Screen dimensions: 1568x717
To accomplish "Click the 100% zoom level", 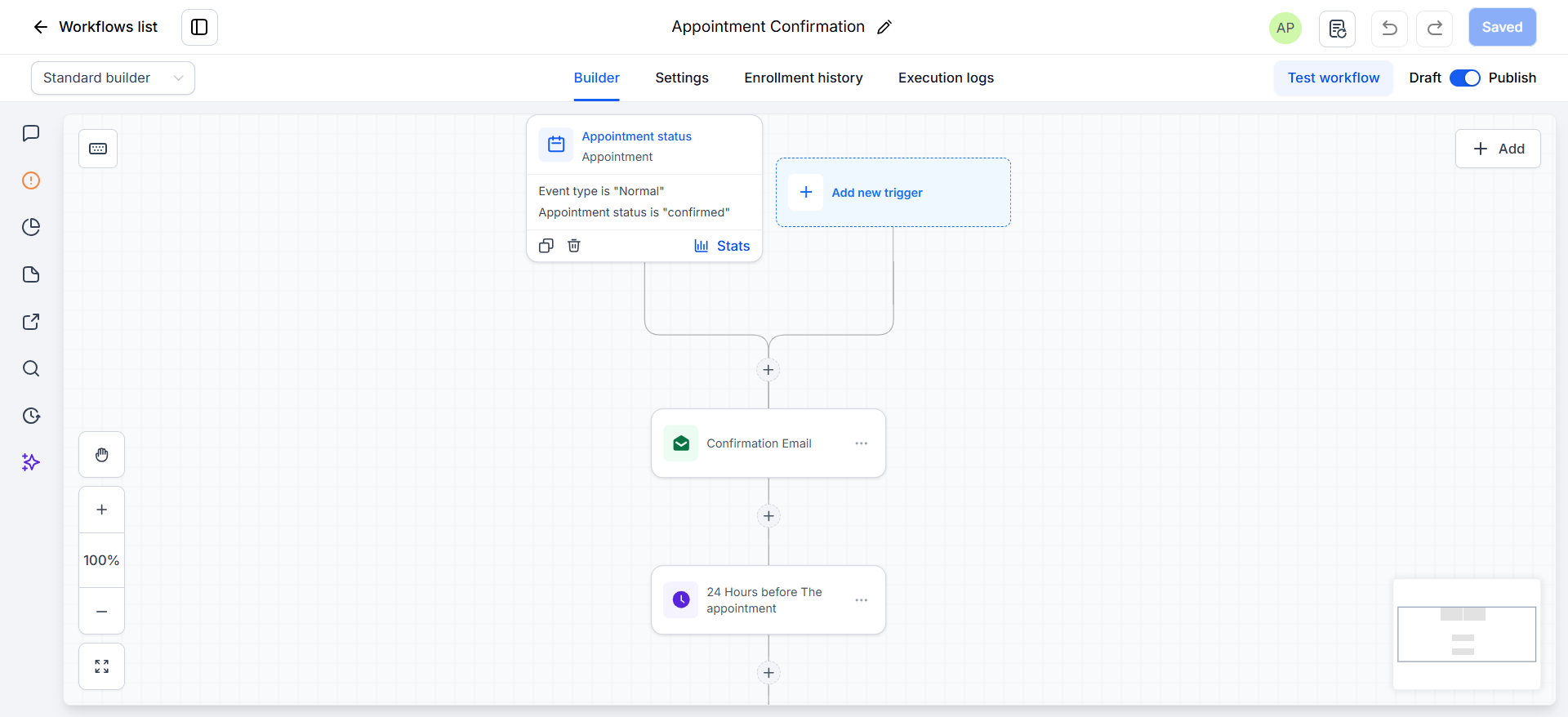I will pyautogui.click(x=101, y=560).
